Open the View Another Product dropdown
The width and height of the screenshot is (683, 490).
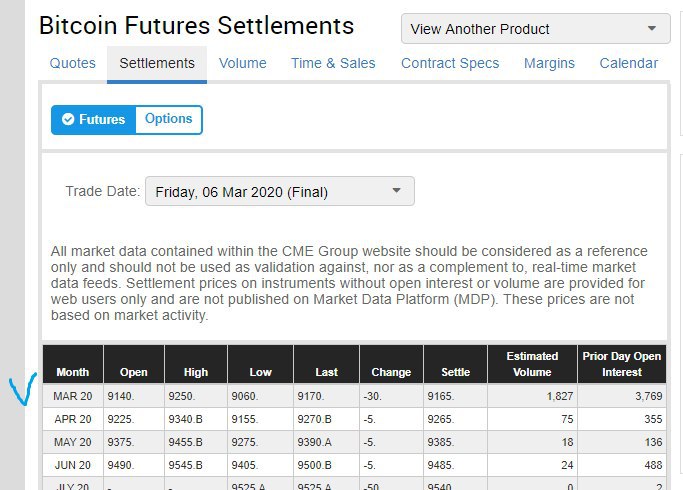pyautogui.click(x=535, y=29)
